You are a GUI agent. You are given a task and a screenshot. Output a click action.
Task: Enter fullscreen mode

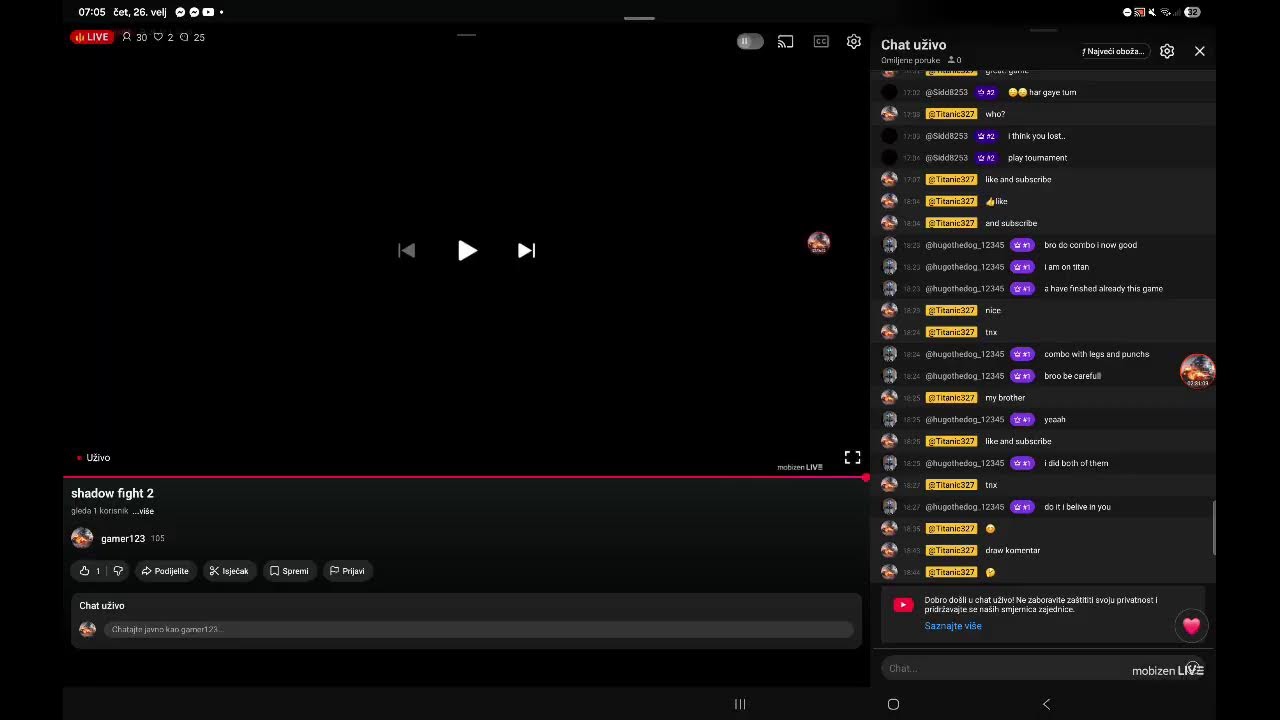click(852, 457)
